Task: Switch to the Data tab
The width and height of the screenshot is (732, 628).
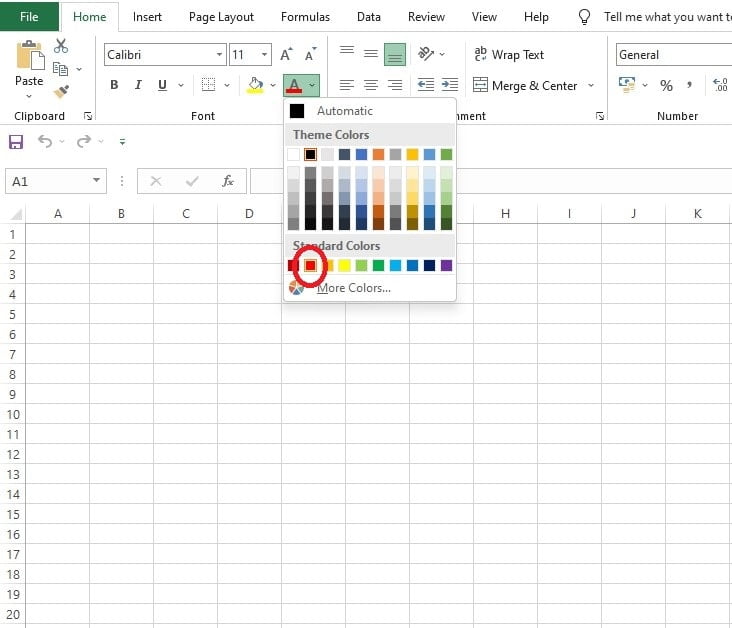Action: click(x=369, y=17)
